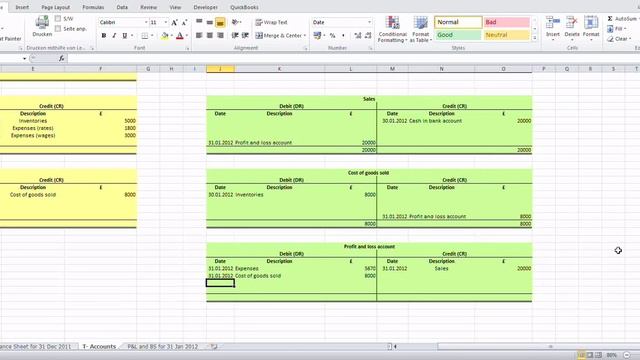The width and height of the screenshot is (640, 360).
Task: Apply the accounting number format icon
Action: 317,36
